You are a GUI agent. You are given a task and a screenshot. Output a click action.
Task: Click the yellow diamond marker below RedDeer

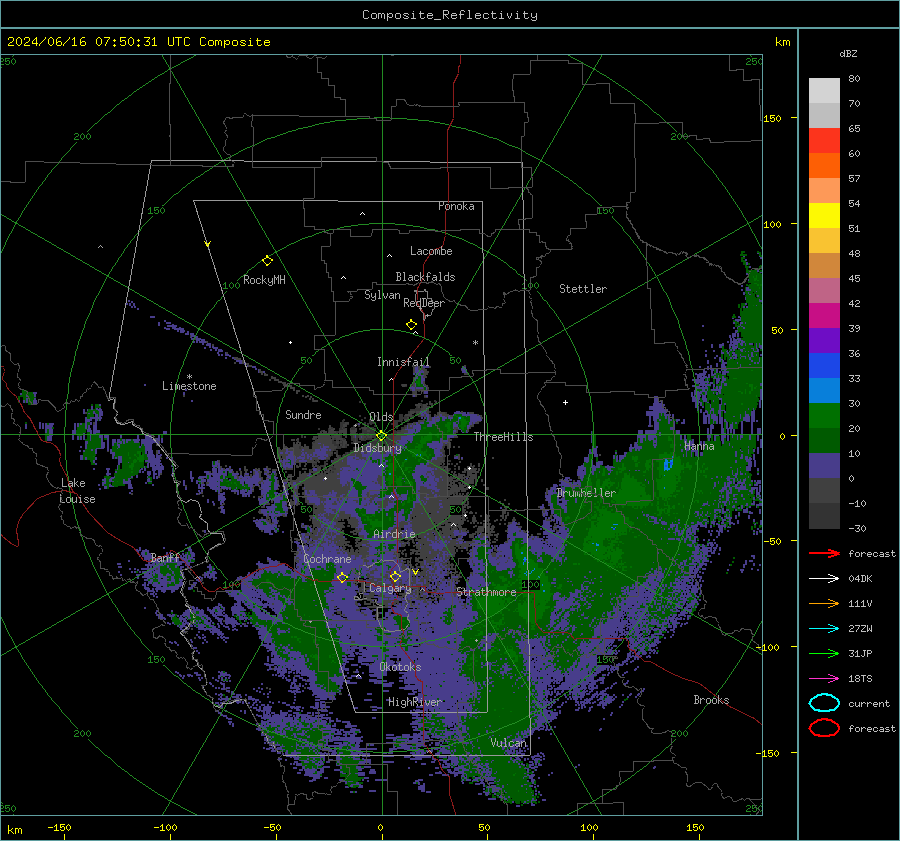pyautogui.click(x=412, y=325)
